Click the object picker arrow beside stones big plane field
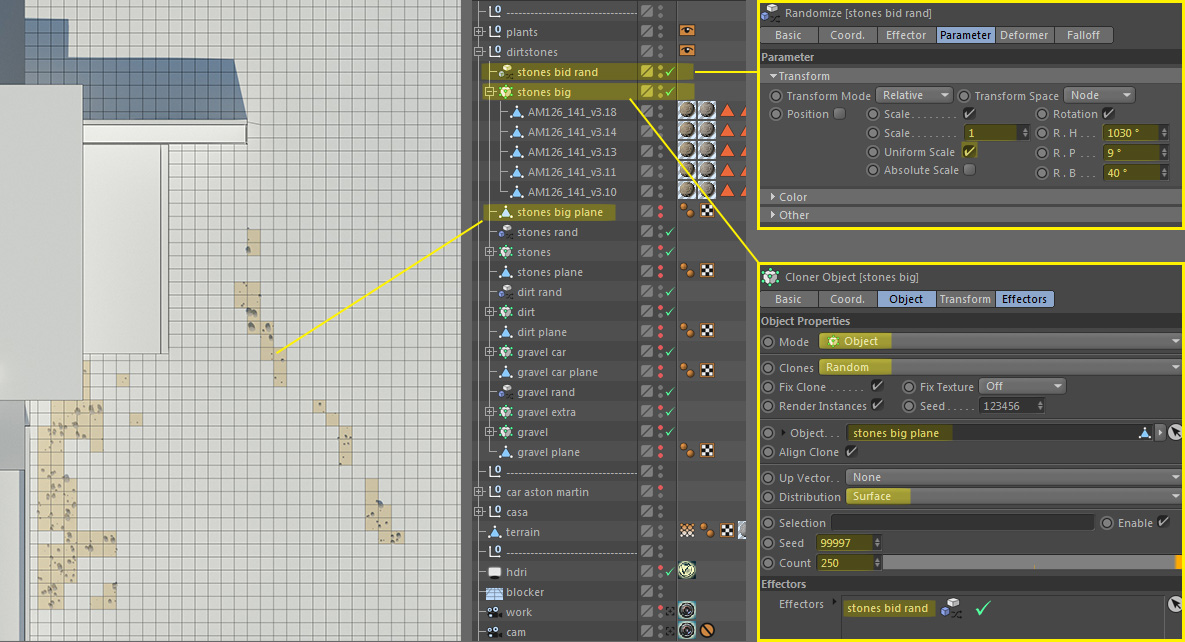The height and width of the screenshot is (642, 1185). (1160, 433)
